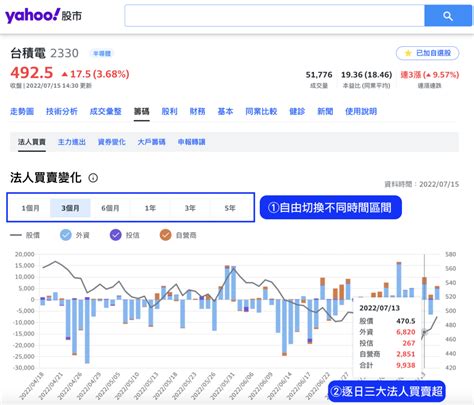Select the 1個月 time range
Viewport: 474px width, 405px height.
pyautogui.click(x=30, y=208)
